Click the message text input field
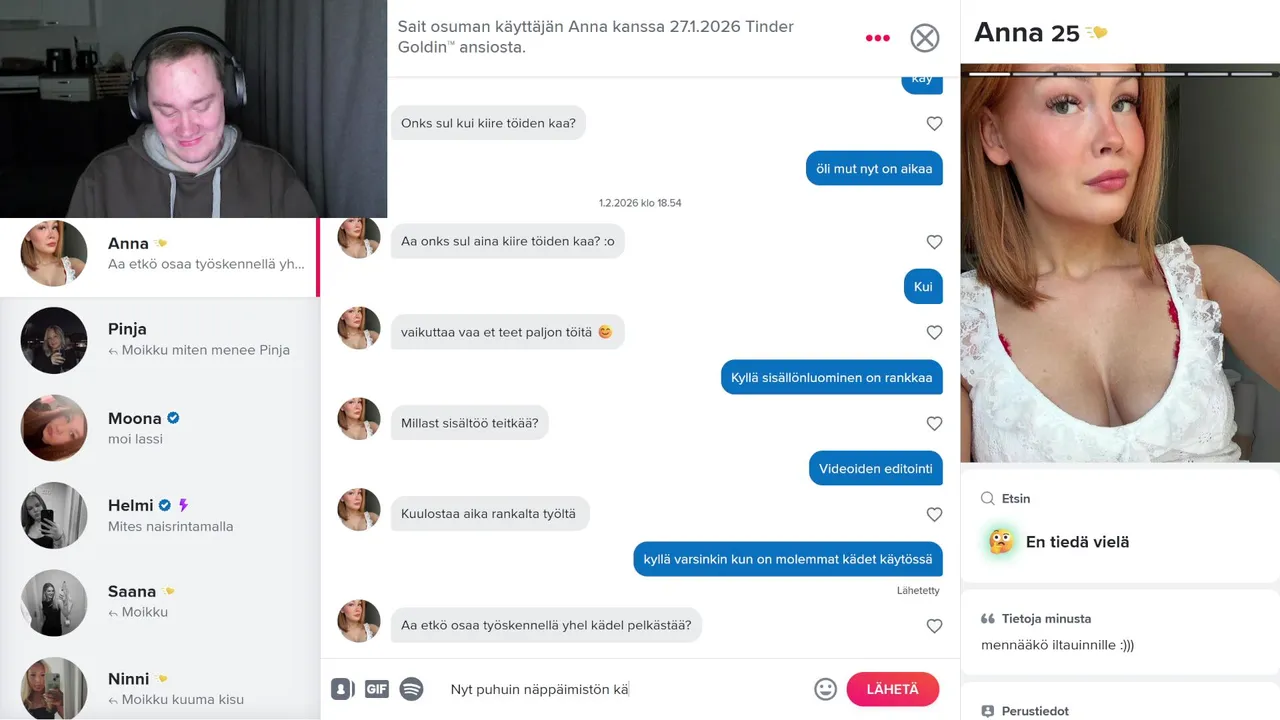This screenshot has height=720, width=1280. (x=625, y=689)
